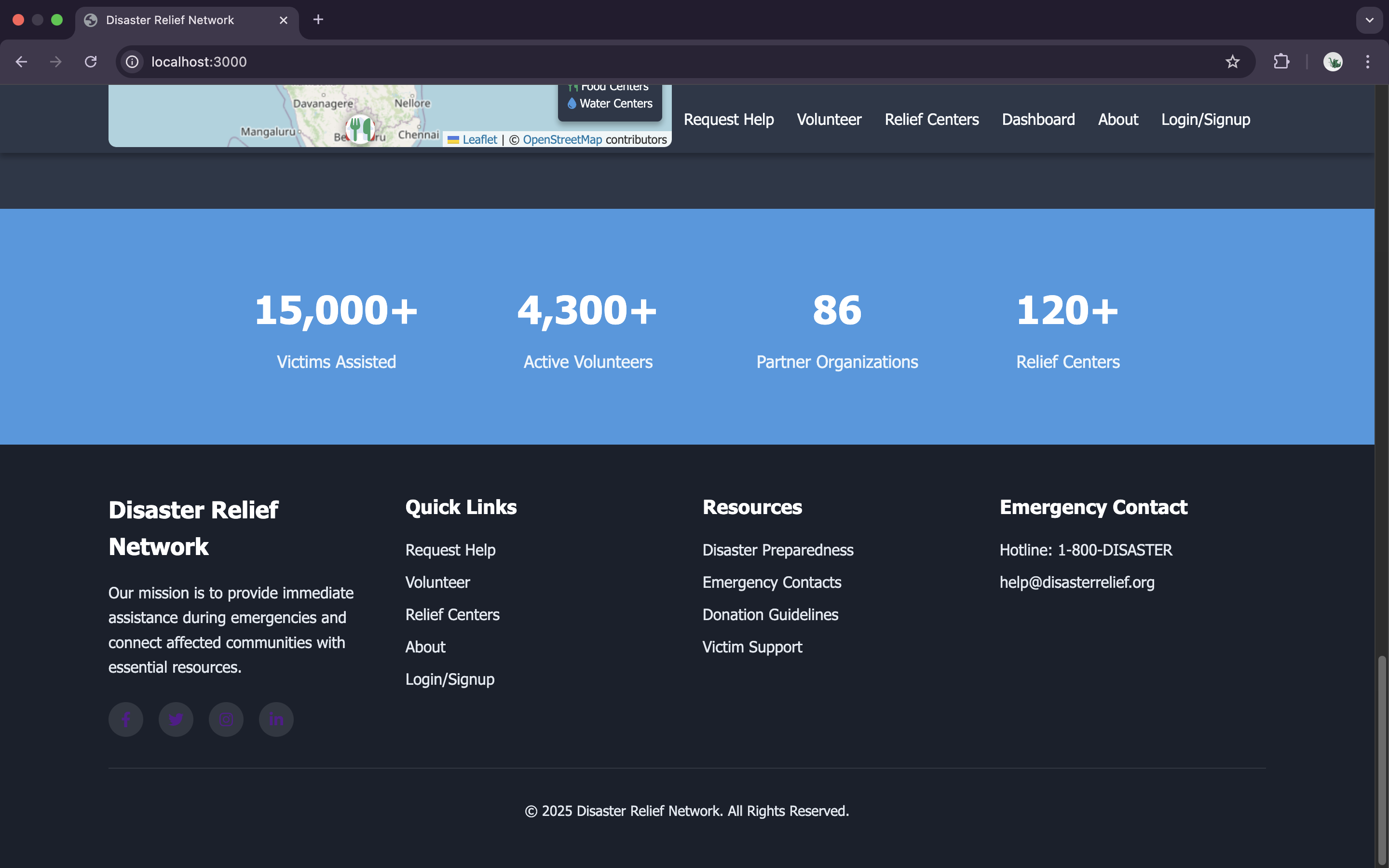1389x868 pixels.
Task: Open the Leaflet attribution link
Action: 479,139
